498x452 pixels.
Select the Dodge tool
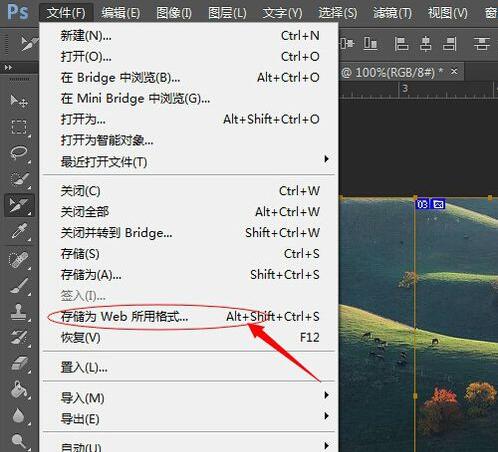pyautogui.click(x=19, y=441)
